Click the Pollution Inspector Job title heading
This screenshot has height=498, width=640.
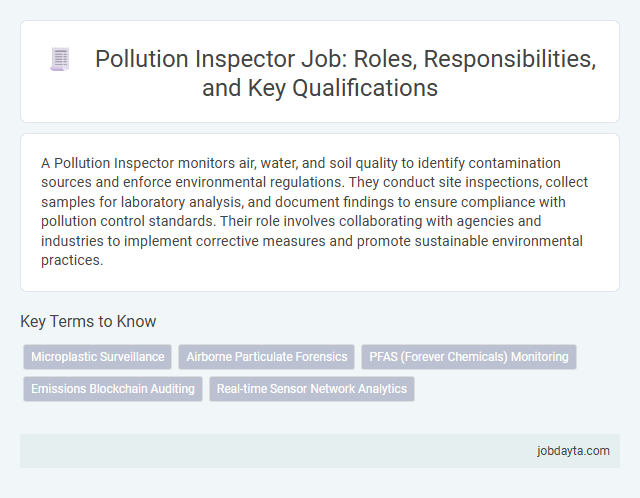click(x=345, y=73)
